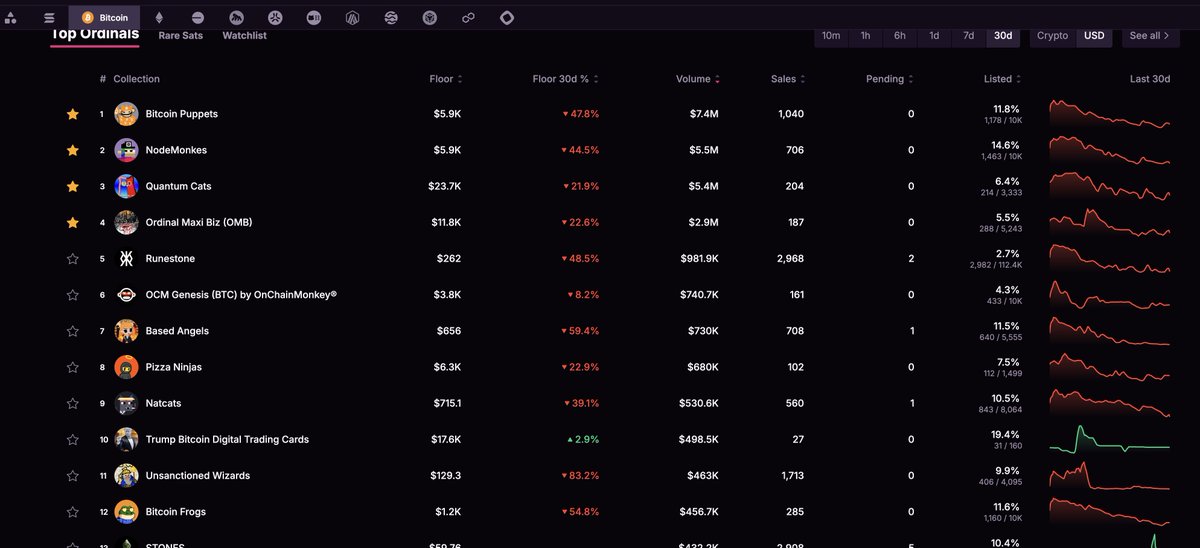
Task: Open the Runestone collection name
Action: 170,259
